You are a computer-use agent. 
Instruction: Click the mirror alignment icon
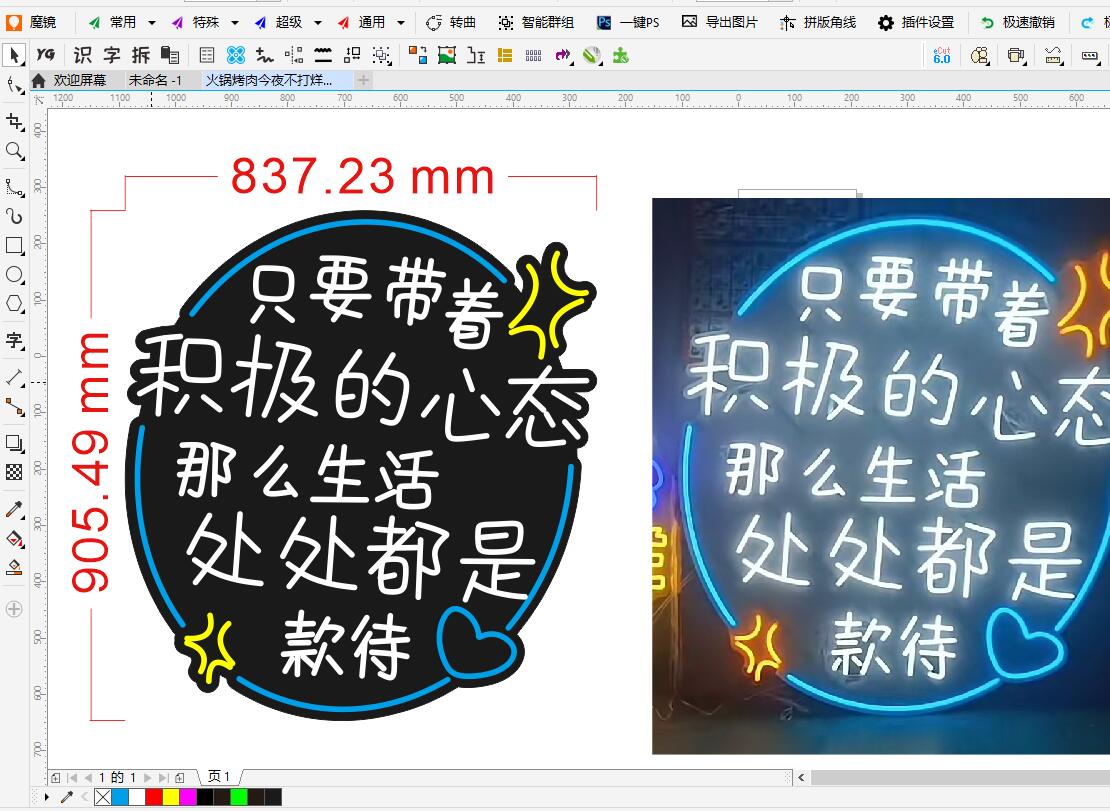pos(294,55)
